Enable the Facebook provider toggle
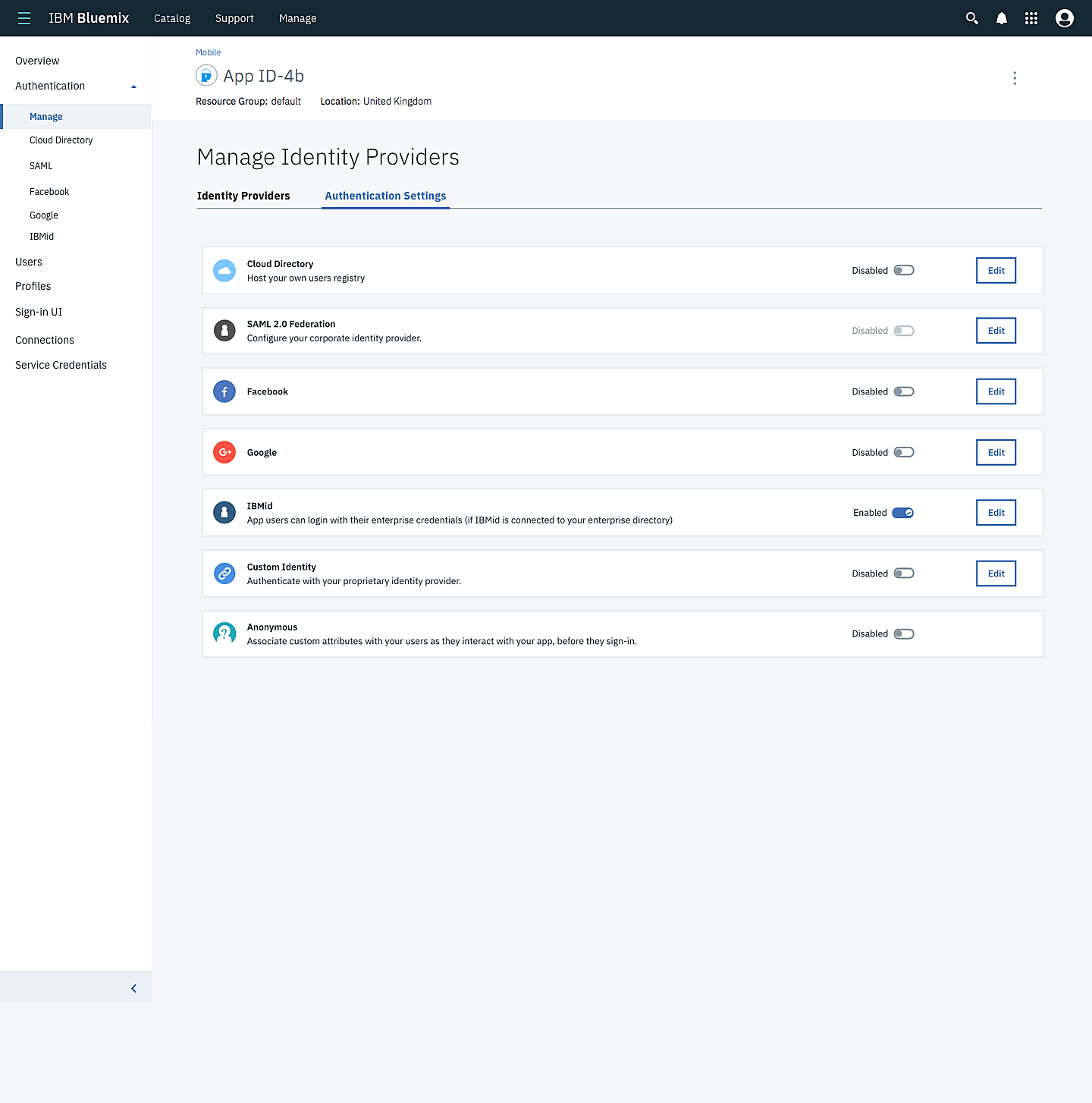1092x1103 pixels. click(904, 391)
